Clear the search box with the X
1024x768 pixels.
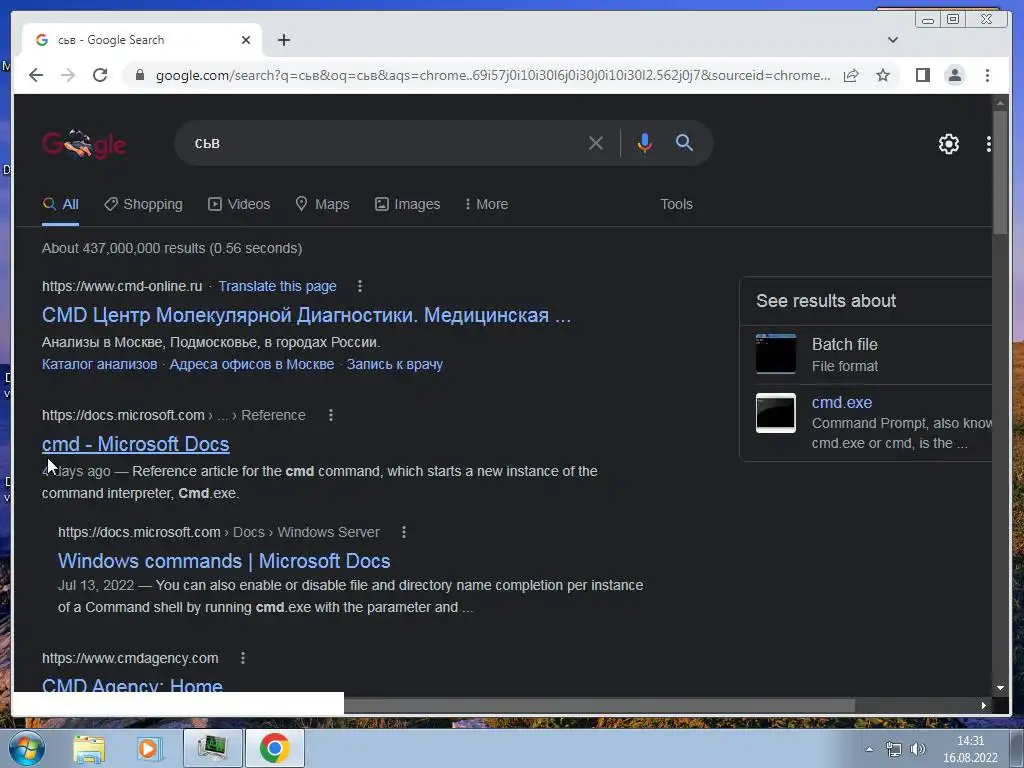click(x=596, y=143)
